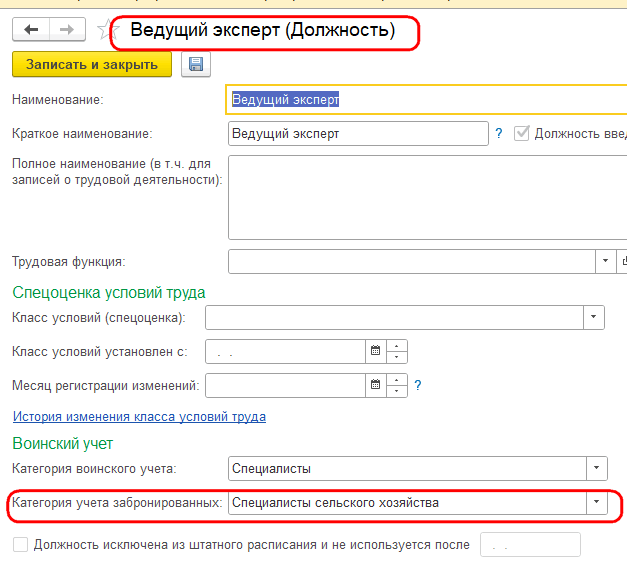Click the Спецоценка условий труда heading
This screenshot has width=627, height=578.
point(109,293)
